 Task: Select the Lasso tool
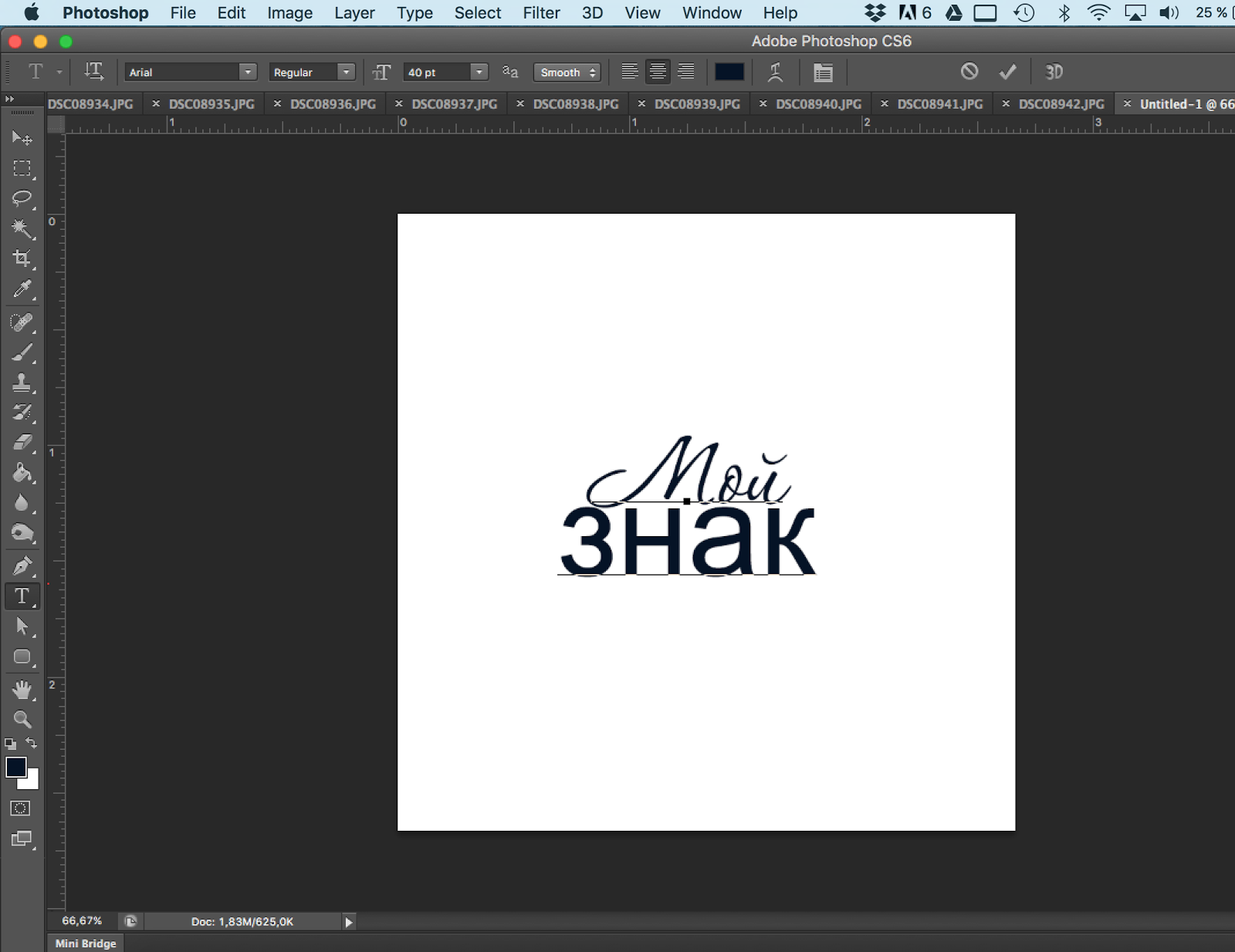pyautogui.click(x=22, y=198)
